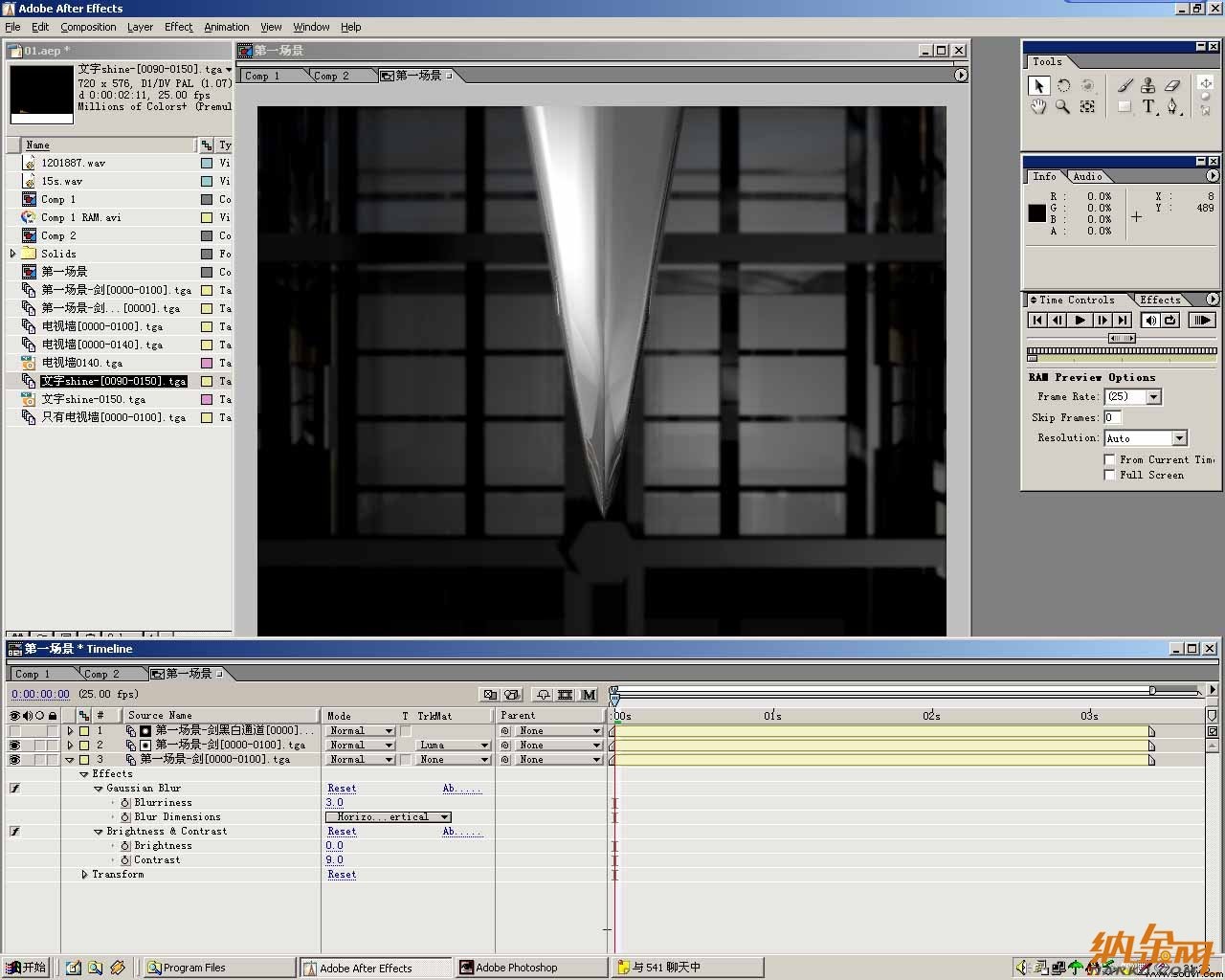The image size is (1225, 980).
Task: Open the Resolution Auto dropdown
Action: coord(1146,438)
